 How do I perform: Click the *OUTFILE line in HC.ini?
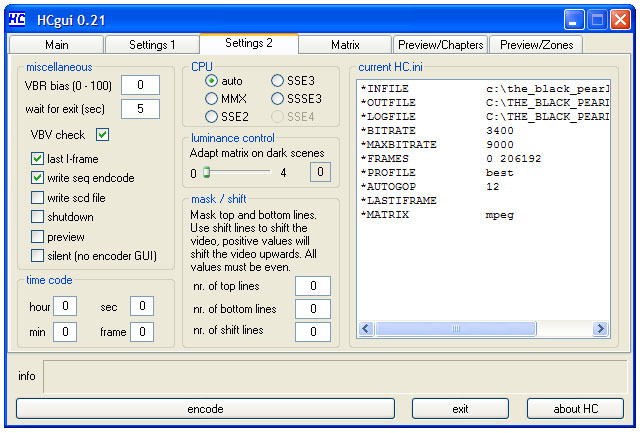pos(484,102)
